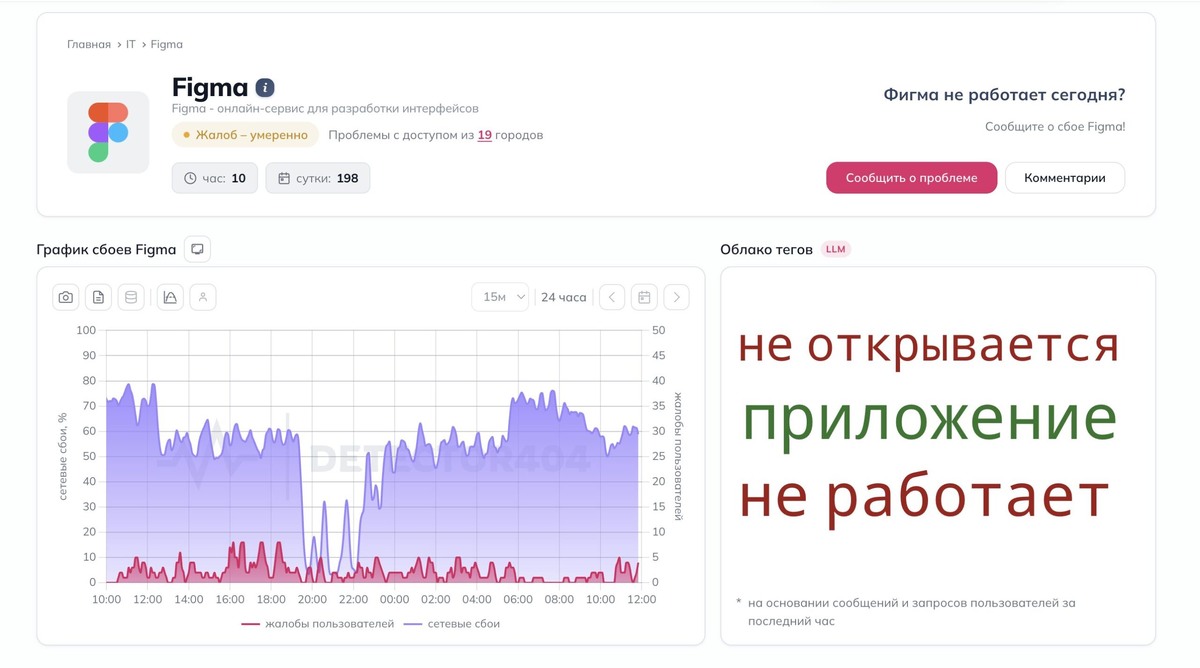Toggle the area chart view icon
The image size is (1200, 668).
(170, 297)
